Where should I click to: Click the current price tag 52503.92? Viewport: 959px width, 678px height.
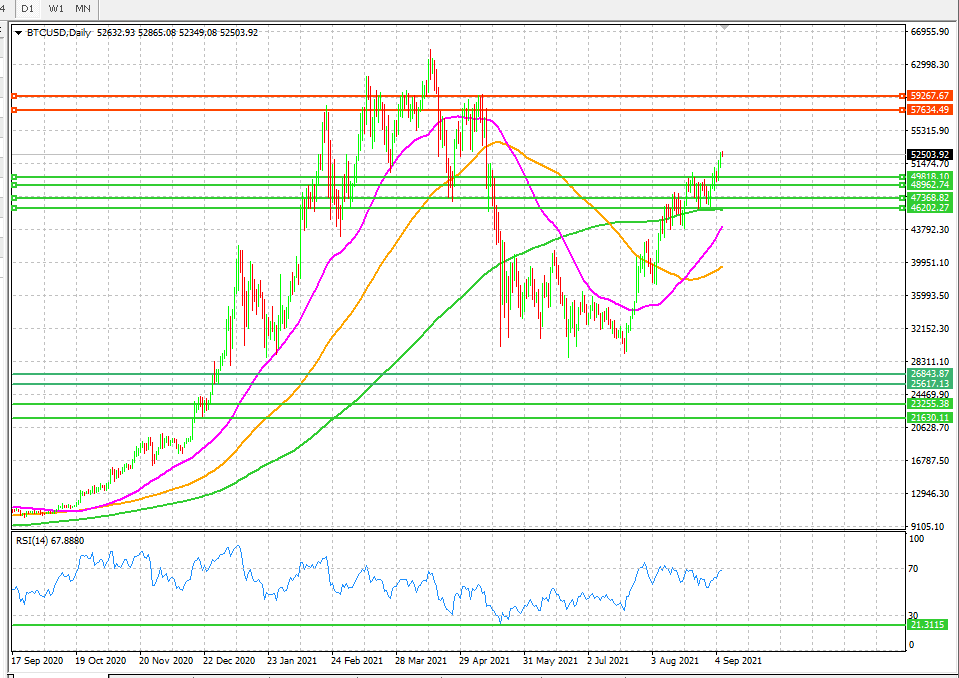(928, 152)
